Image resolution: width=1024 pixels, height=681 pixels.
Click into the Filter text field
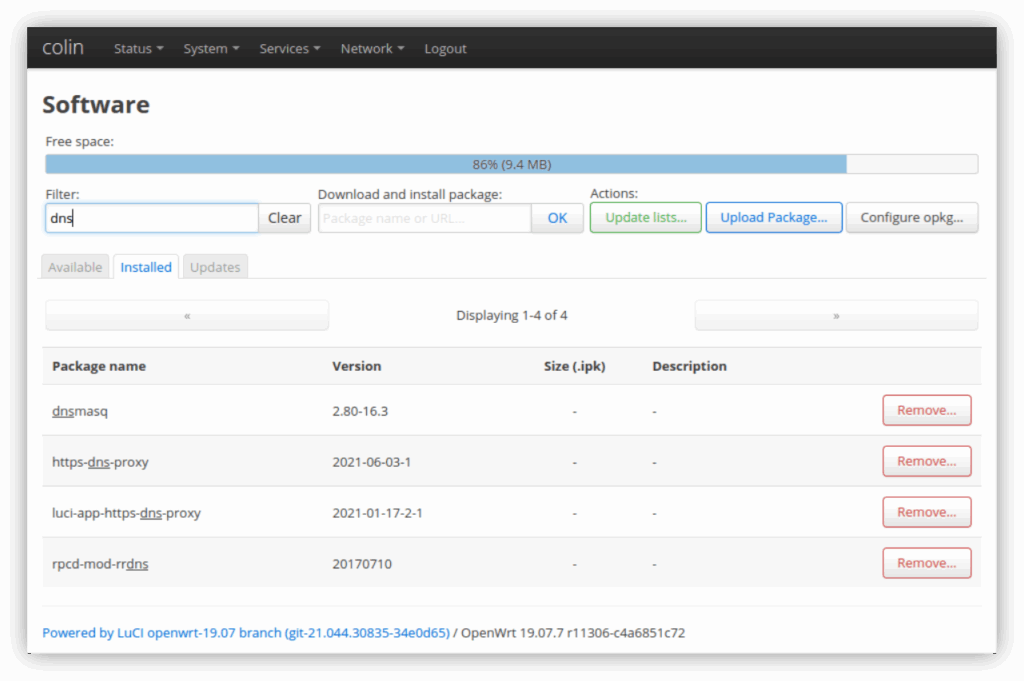point(151,218)
